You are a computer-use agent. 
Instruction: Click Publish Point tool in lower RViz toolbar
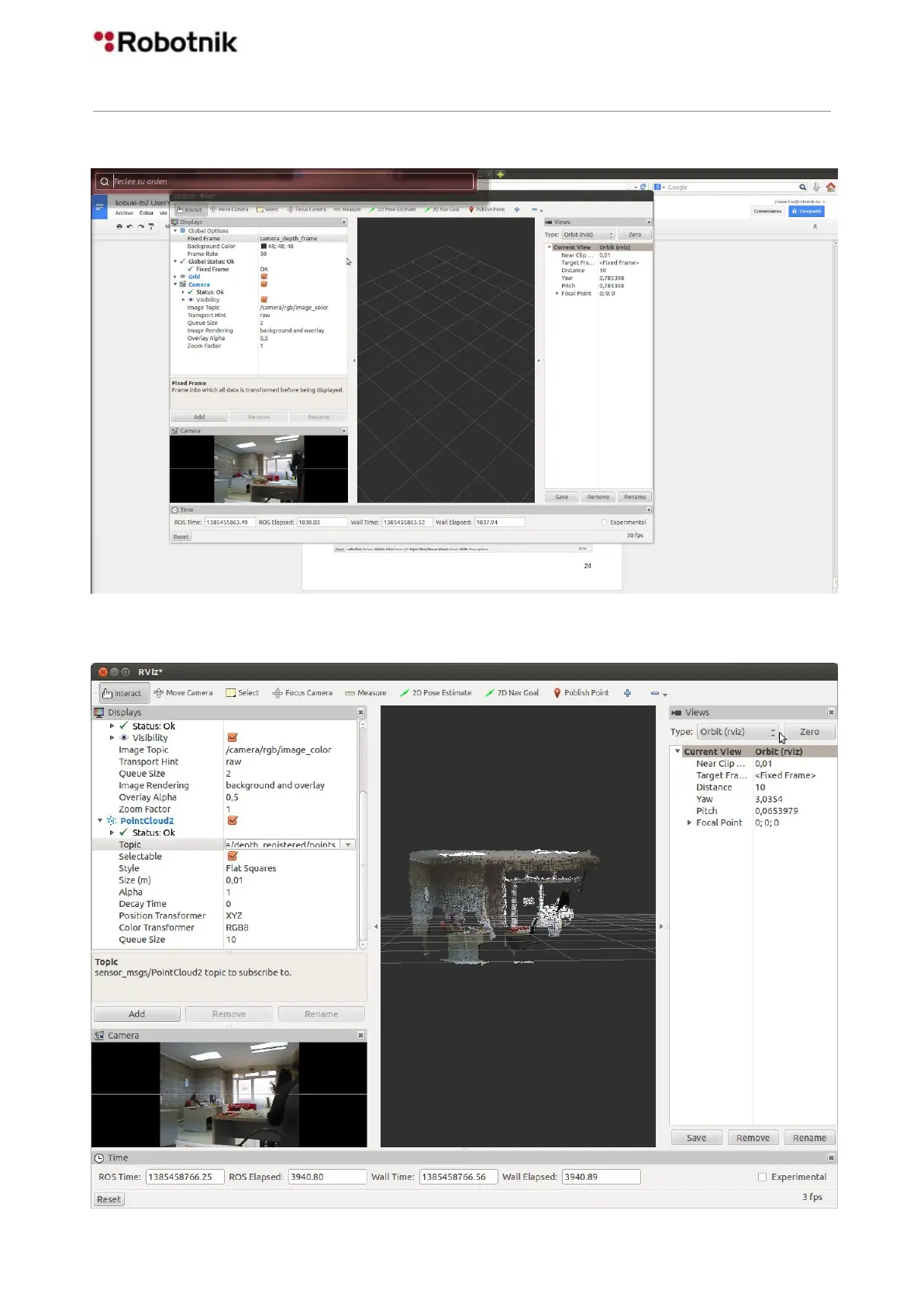(x=581, y=693)
